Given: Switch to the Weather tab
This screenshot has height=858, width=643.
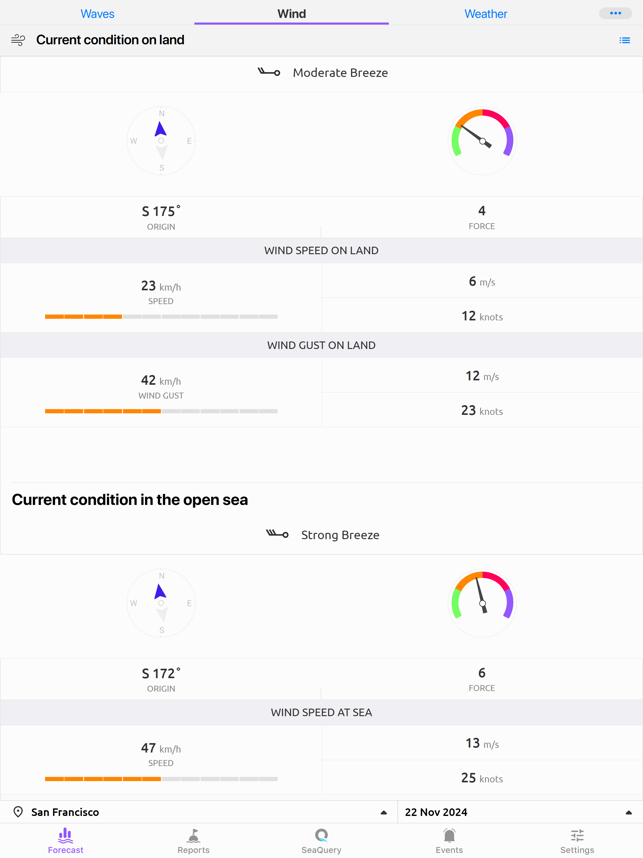Looking at the screenshot, I should tap(485, 14).
